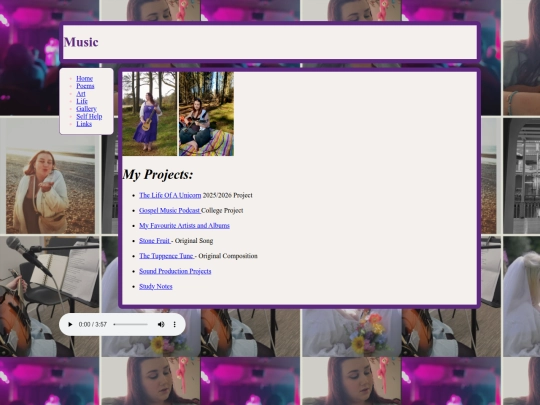This screenshot has width=540, height=405.
Task: Go to the Poems page
Action: [85, 86]
